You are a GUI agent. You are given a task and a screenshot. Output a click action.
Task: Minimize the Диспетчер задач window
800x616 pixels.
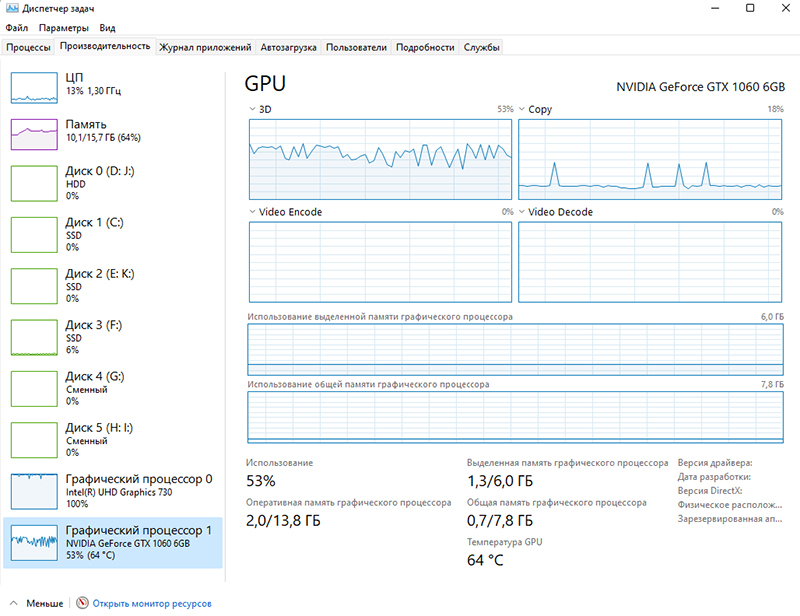715,8
